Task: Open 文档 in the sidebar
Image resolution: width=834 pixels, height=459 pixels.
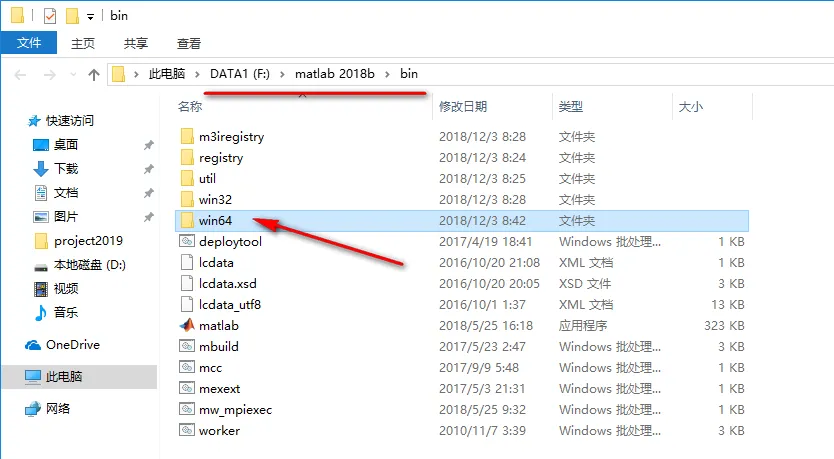Action: (x=66, y=193)
